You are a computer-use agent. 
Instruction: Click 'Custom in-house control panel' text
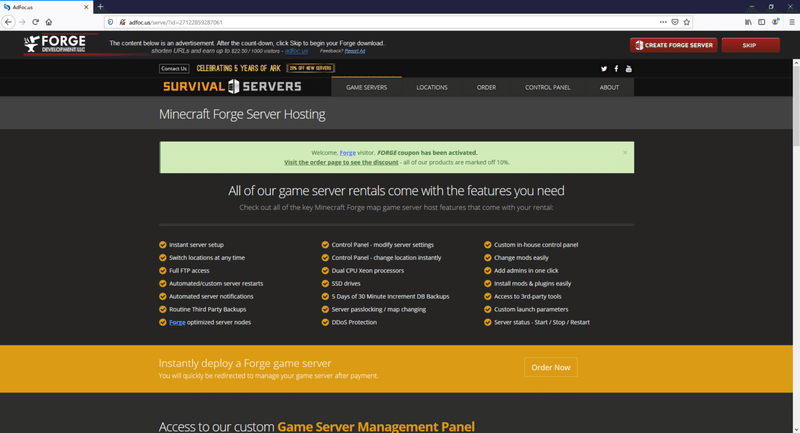[x=536, y=245]
